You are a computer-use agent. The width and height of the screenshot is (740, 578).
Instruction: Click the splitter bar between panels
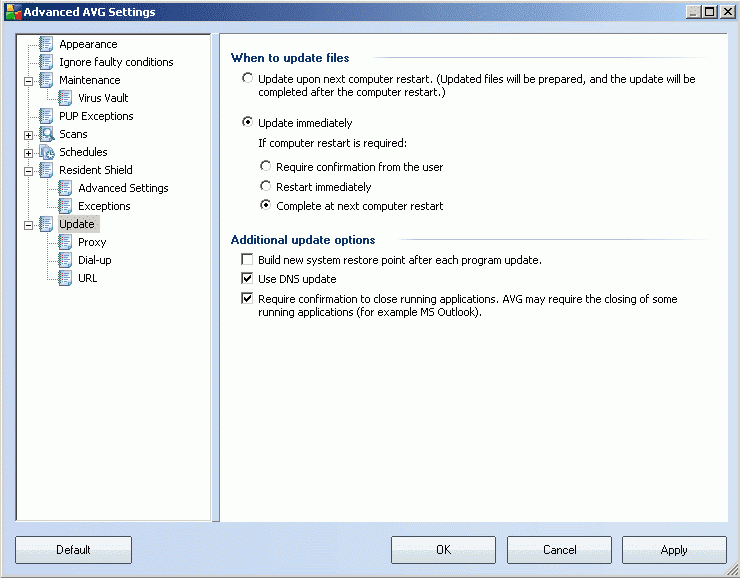(x=216, y=277)
